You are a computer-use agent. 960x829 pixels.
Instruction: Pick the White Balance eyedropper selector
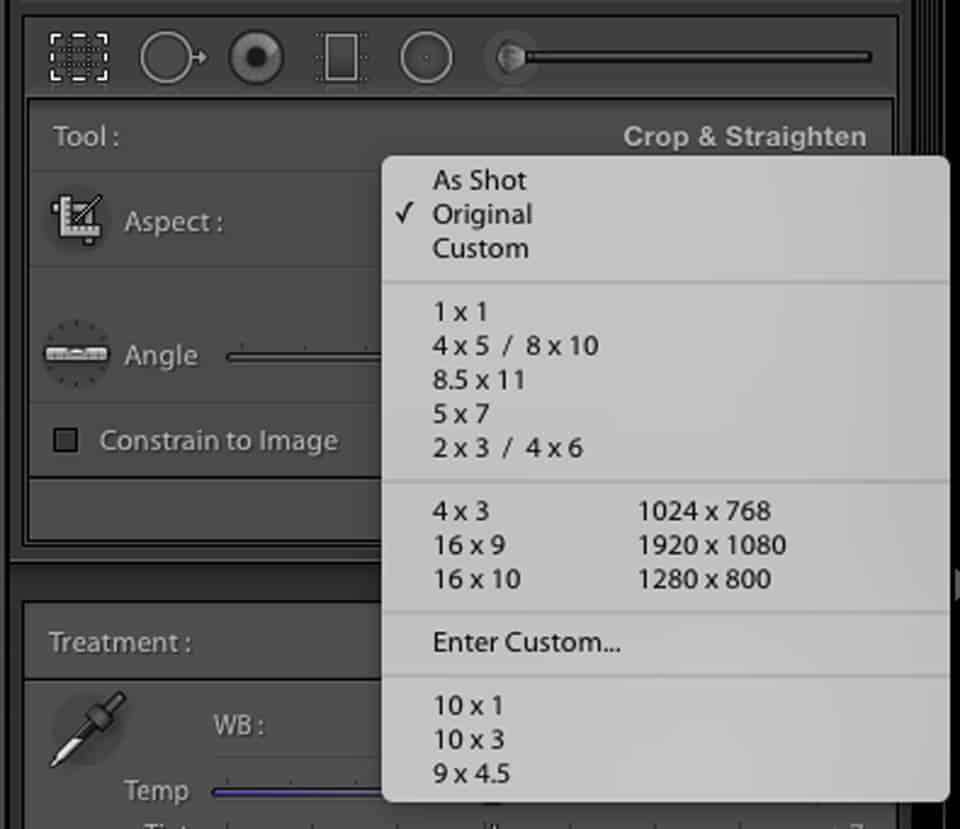(x=89, y=729)
